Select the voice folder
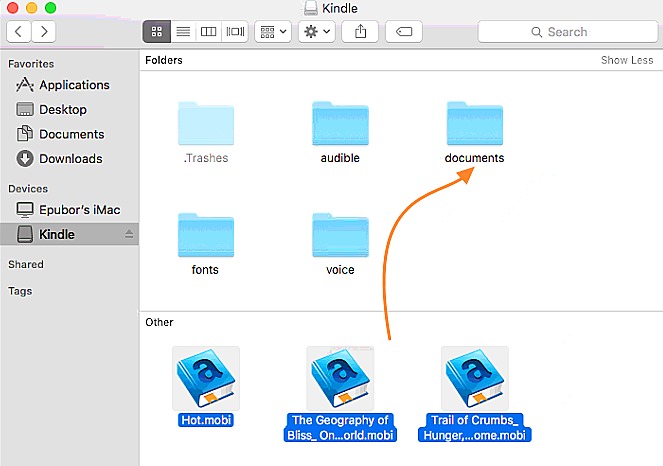Viewport: 663px width, 466px height. [x=340, y=236]
